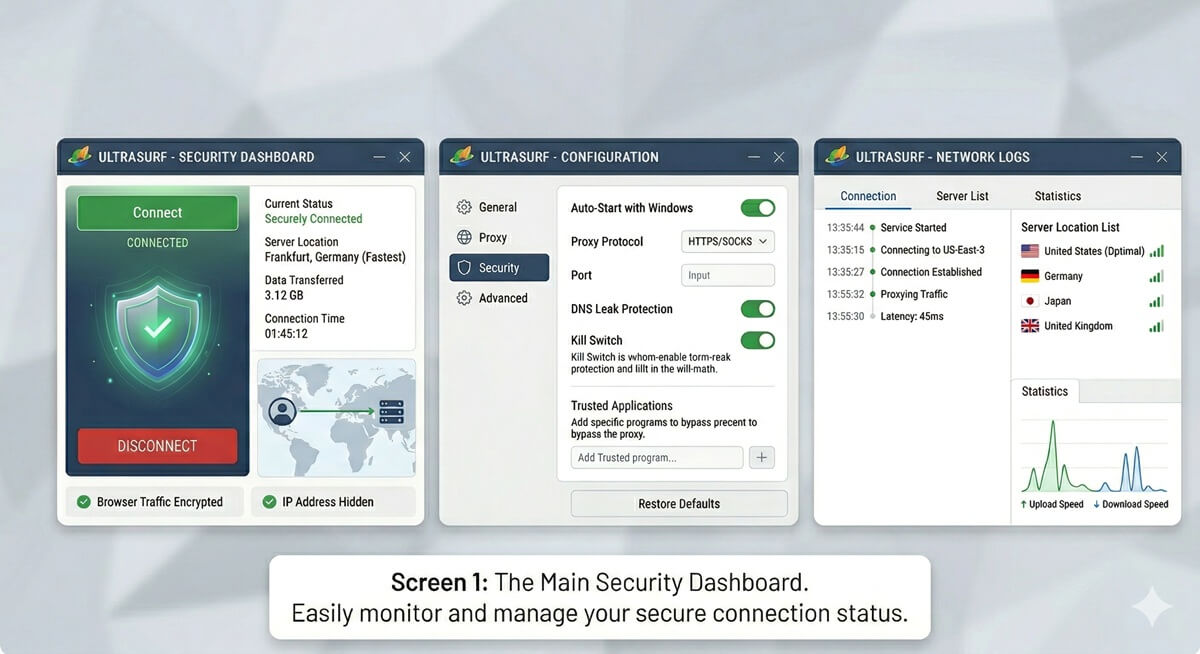
Task: Click the Japan signal strength bars
Action: [1156, 301]
